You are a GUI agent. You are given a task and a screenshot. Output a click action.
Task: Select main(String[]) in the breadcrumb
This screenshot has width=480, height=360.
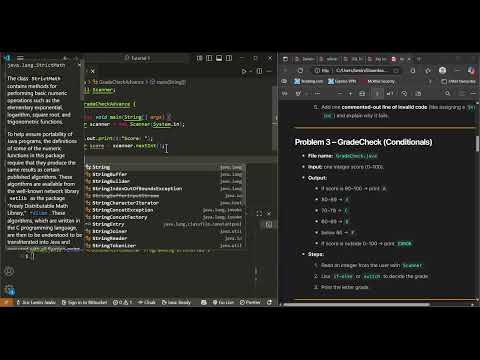click(168, 82)
